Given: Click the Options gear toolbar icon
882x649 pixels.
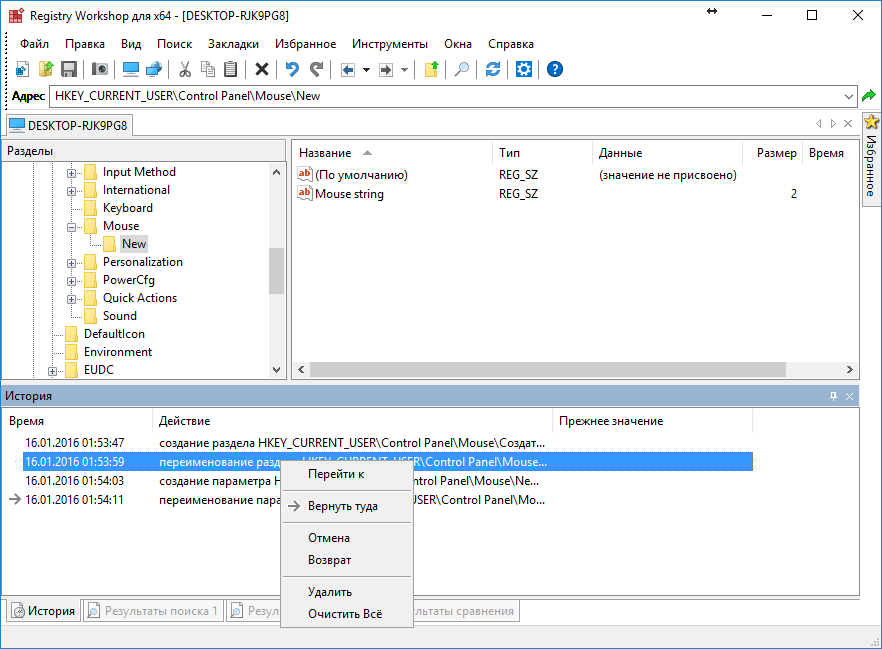Looking at the screenshot, I should point(524,69).
